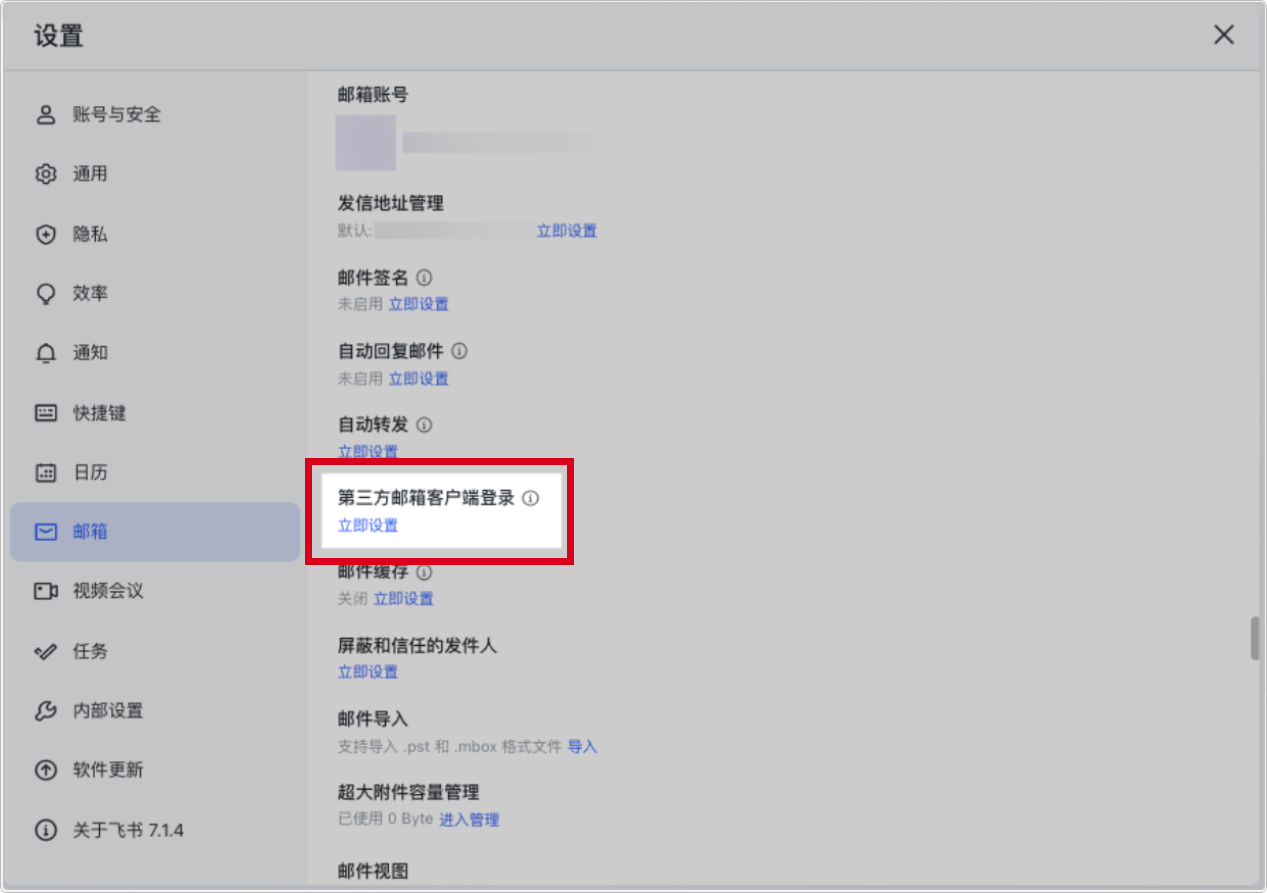1267x893 pixels.
Task: Click the keyboard icon beside 快捷键
Action: 46,413
